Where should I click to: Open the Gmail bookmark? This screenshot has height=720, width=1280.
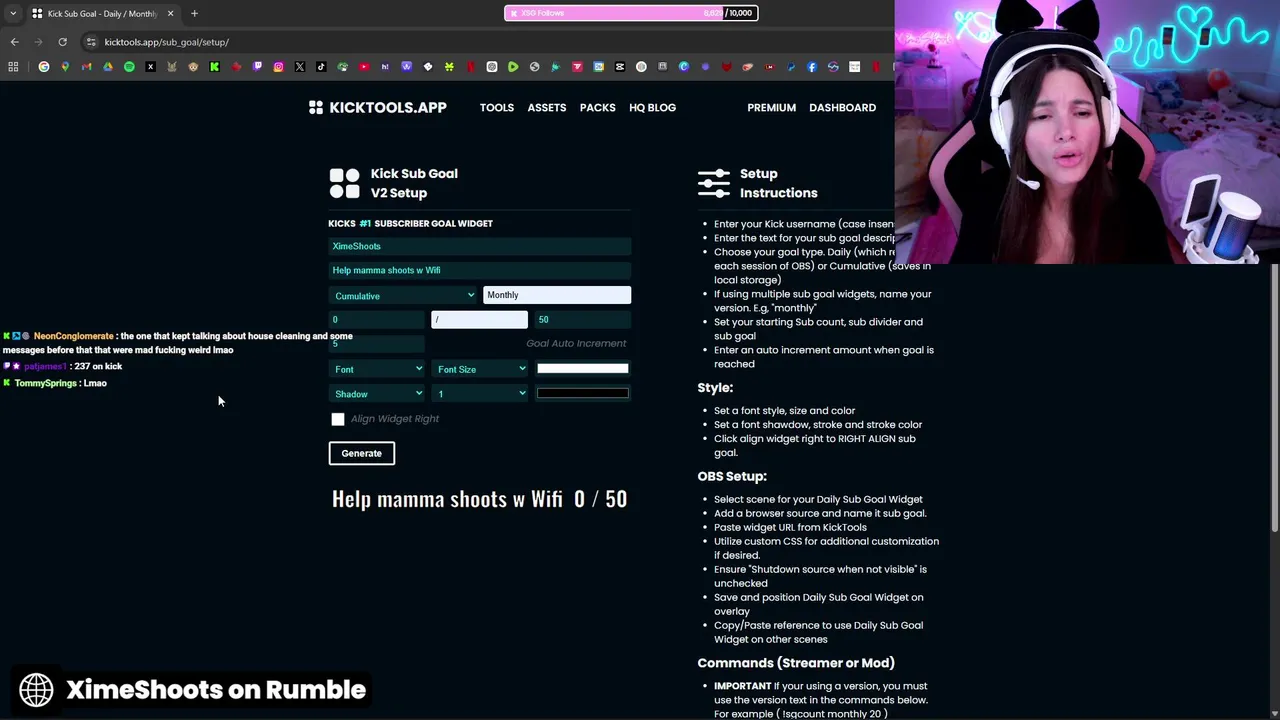pyautogui.click(x=86, y=67)
